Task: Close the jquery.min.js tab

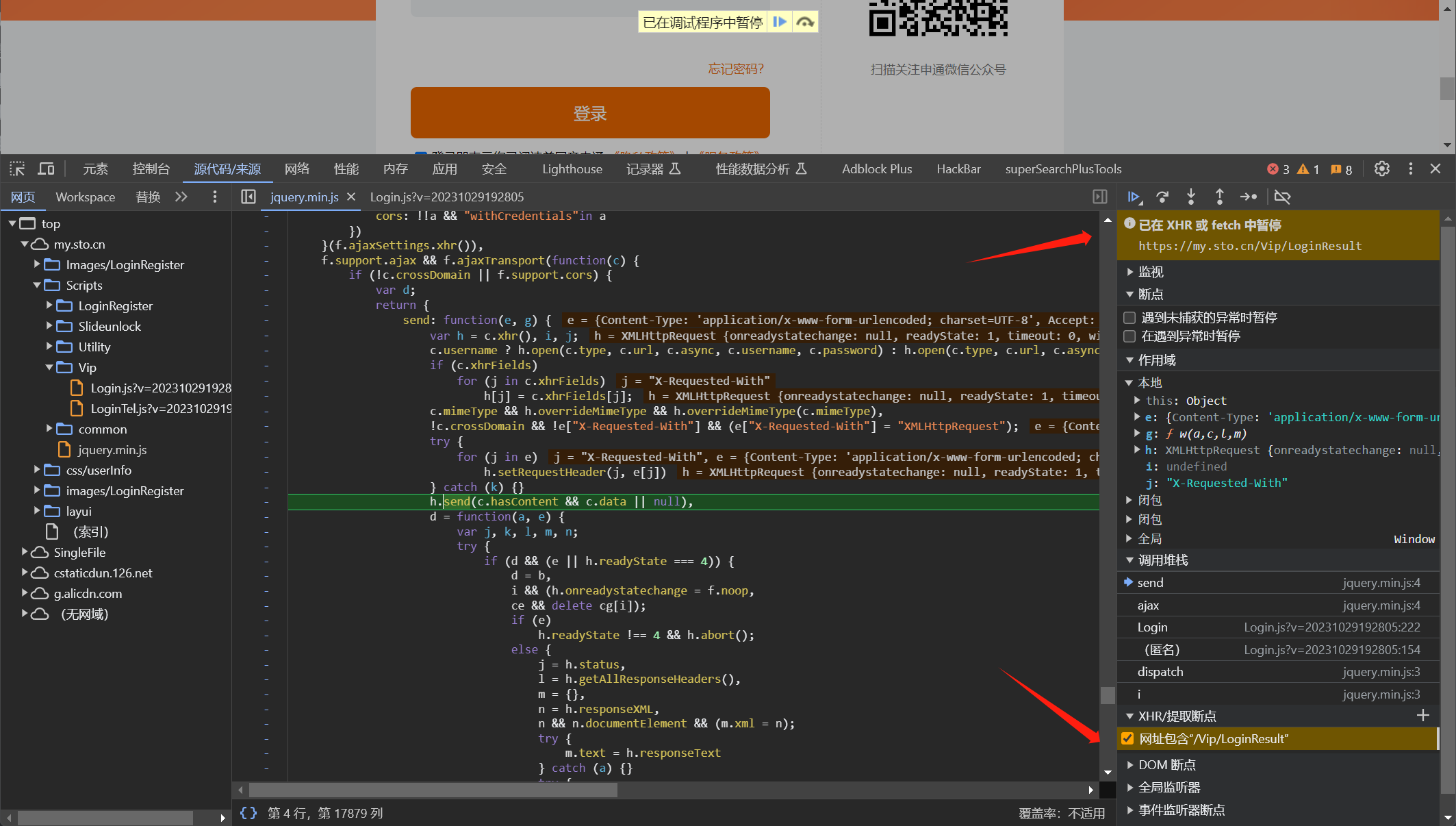Action: click(x=351, y=197)
